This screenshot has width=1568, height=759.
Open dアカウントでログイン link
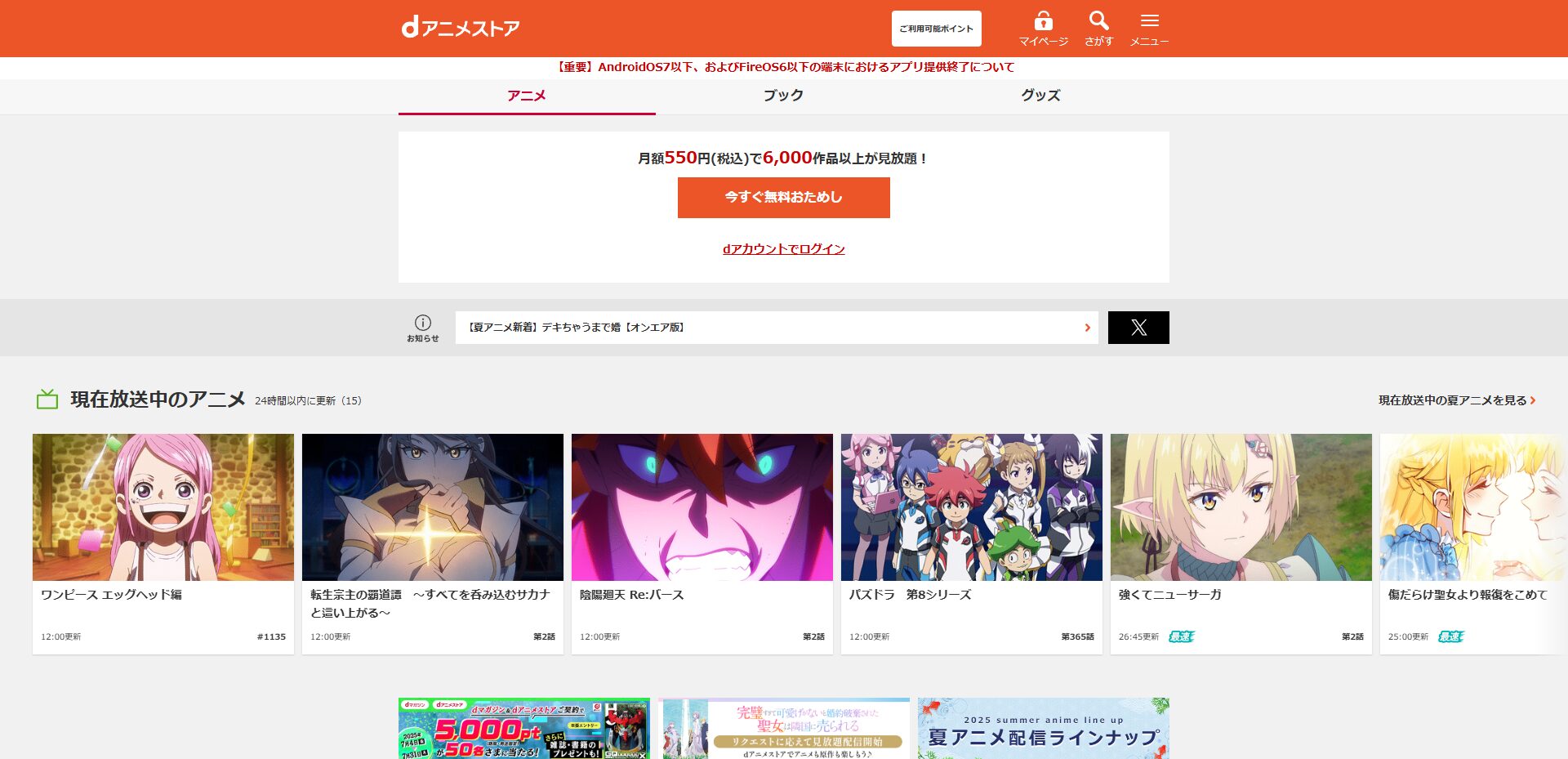click(x=784, y=249)
